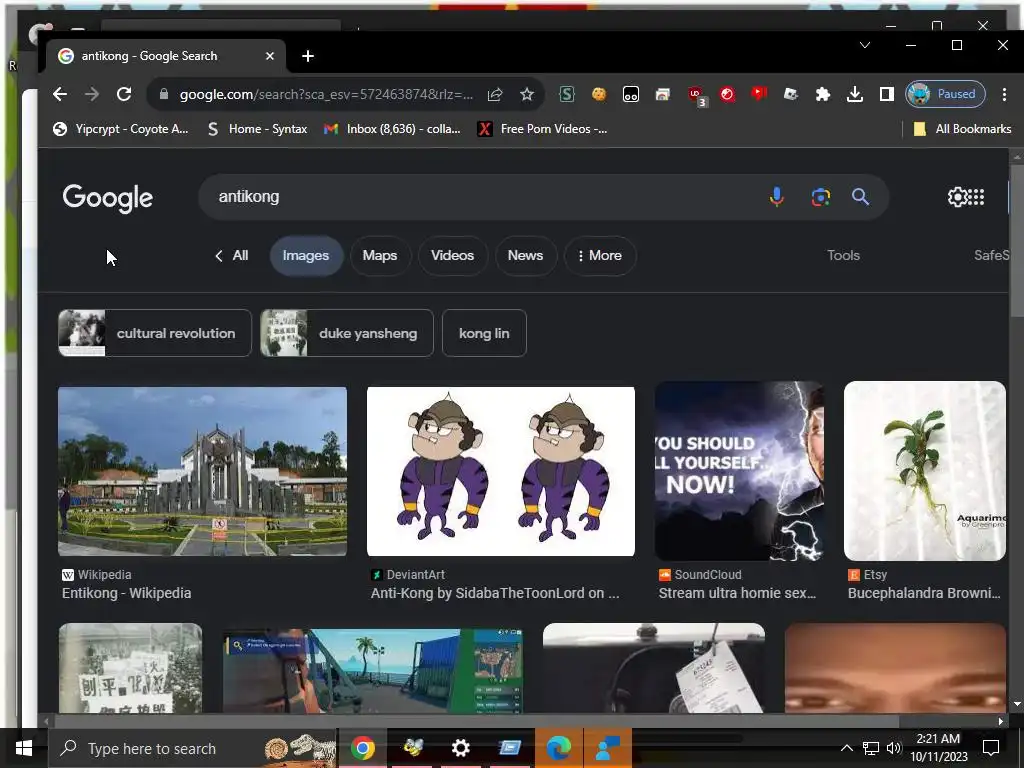Search by image with Google Lens
The image size is (1024, 768).
(820, 197)
